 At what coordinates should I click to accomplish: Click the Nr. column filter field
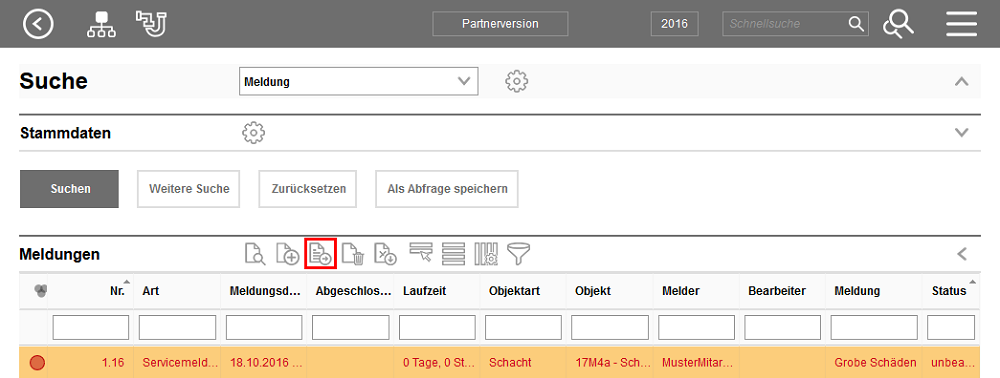(x=91, y=327)
